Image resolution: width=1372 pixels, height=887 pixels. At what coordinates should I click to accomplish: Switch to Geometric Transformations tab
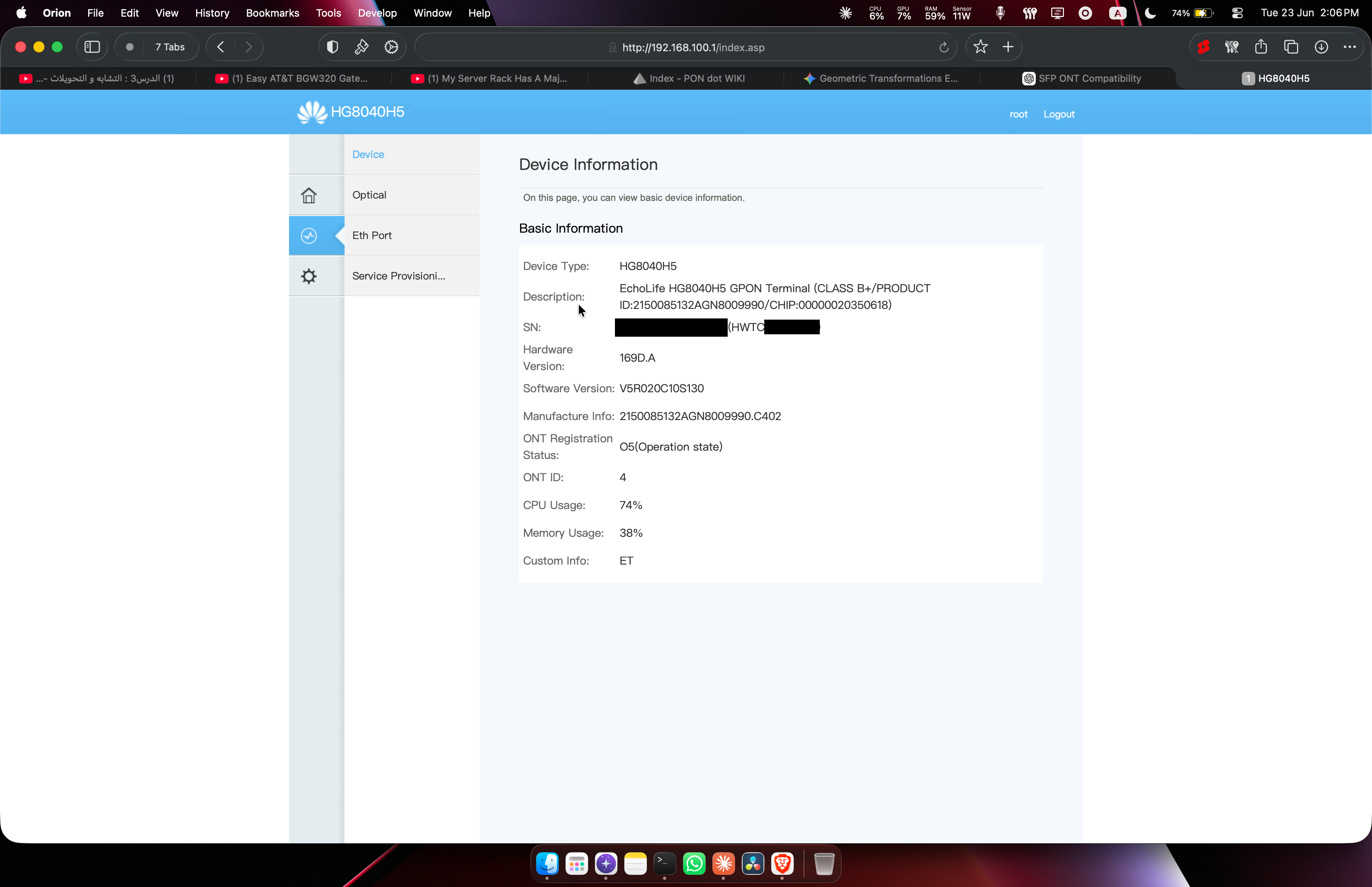point(881,78)
